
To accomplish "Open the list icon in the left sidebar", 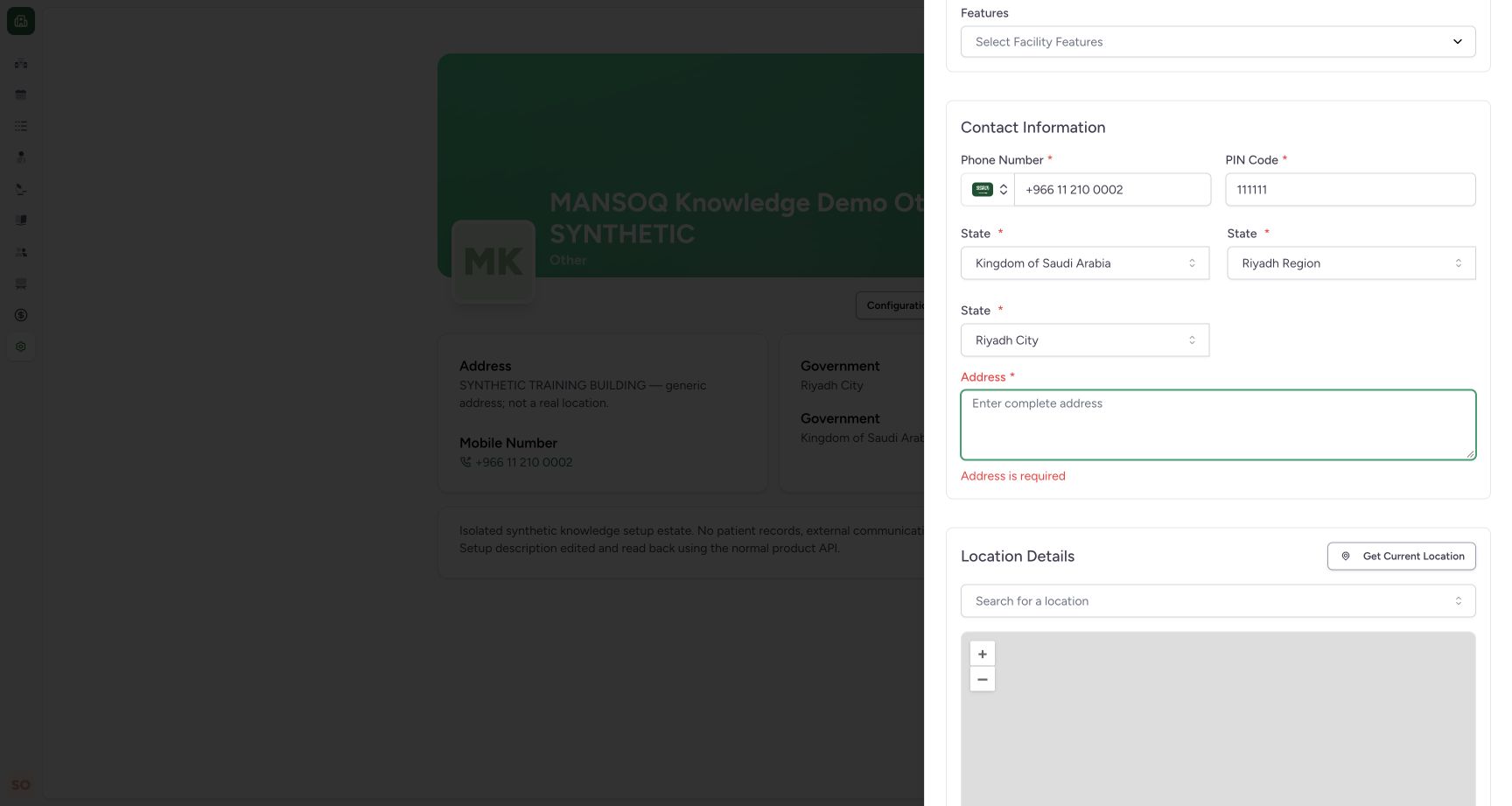I will 21,126.
